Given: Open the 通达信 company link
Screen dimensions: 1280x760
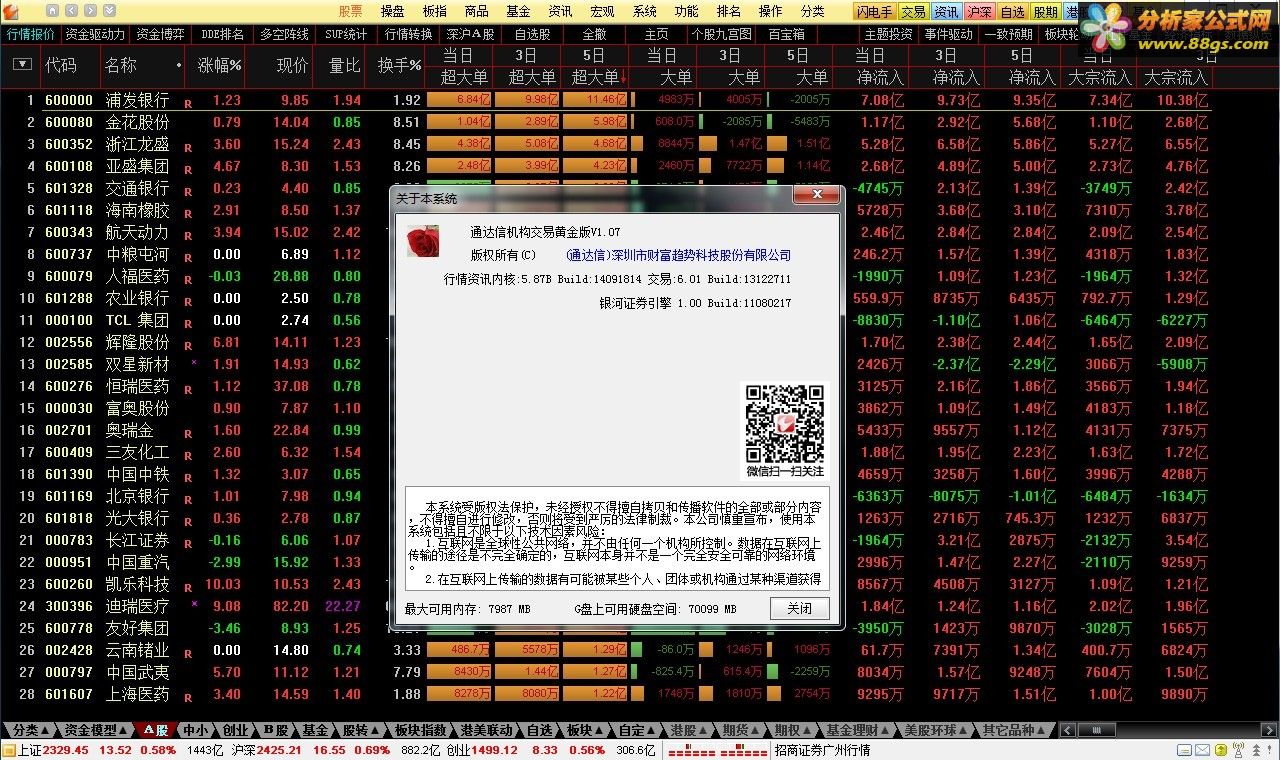Looking at the screenshot, I should click(x=678, y=255).
